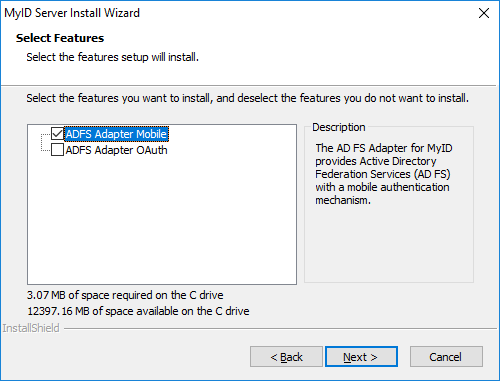Return using the < Back button
Screen dimensions: 500x381
(286, 357)
